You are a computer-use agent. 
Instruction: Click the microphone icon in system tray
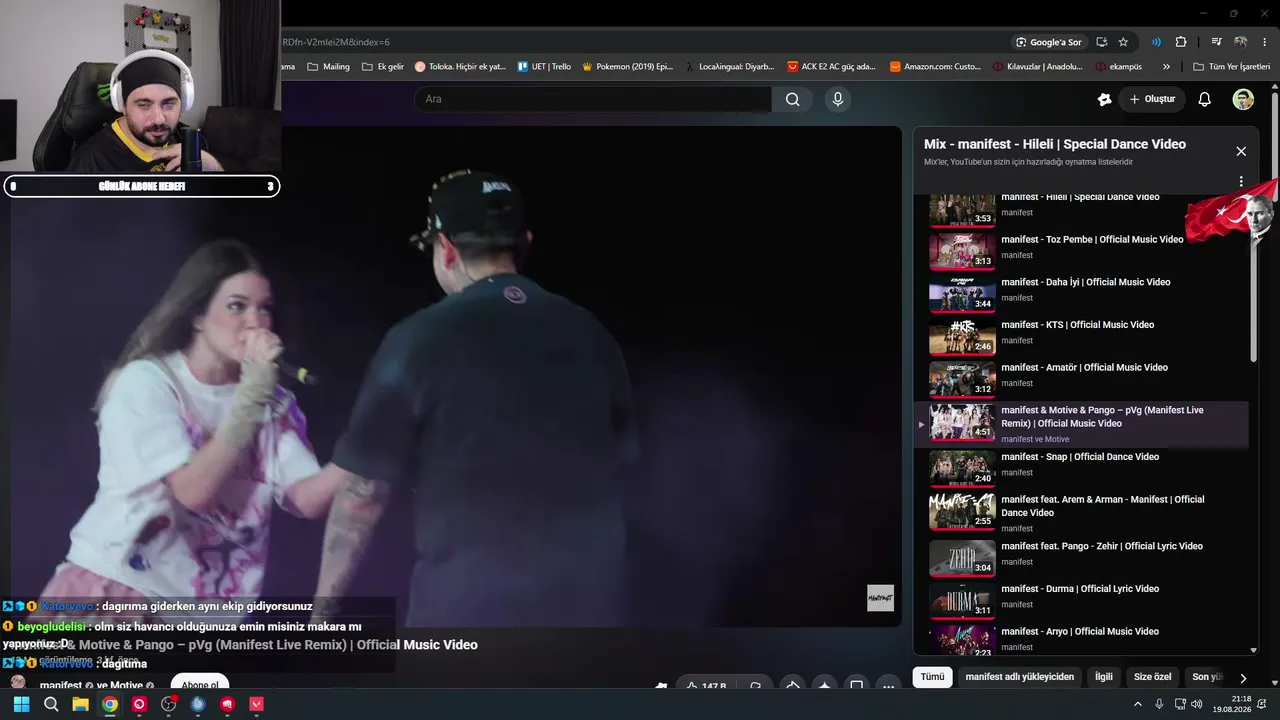tap(1159, 704)
